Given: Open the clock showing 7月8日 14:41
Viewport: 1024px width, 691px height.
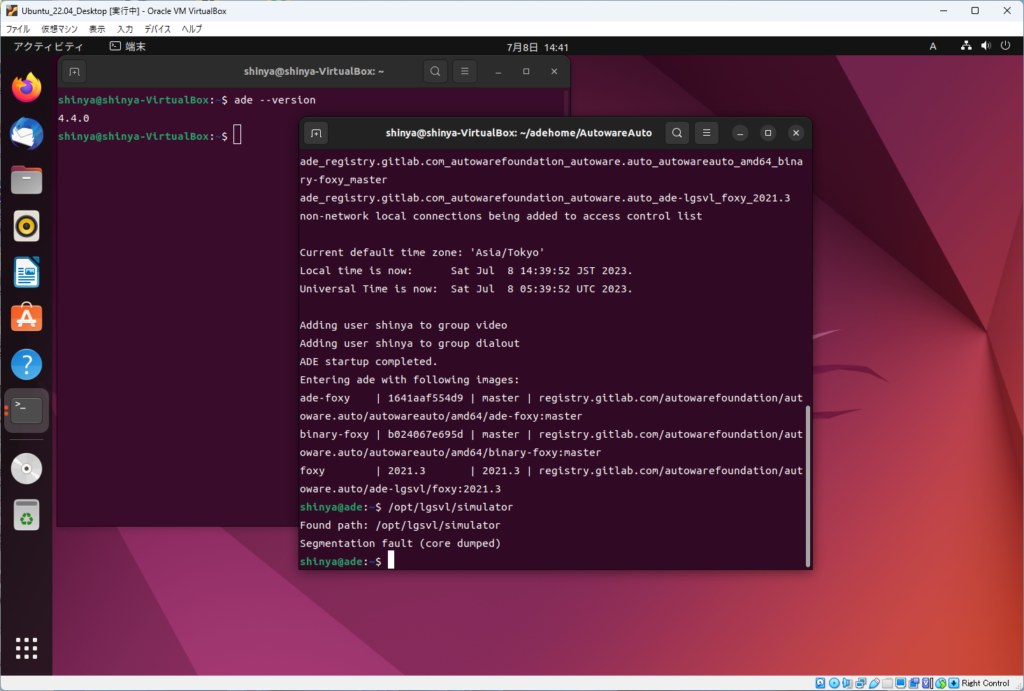Looking at the screenshot, I should pos(537,47).
